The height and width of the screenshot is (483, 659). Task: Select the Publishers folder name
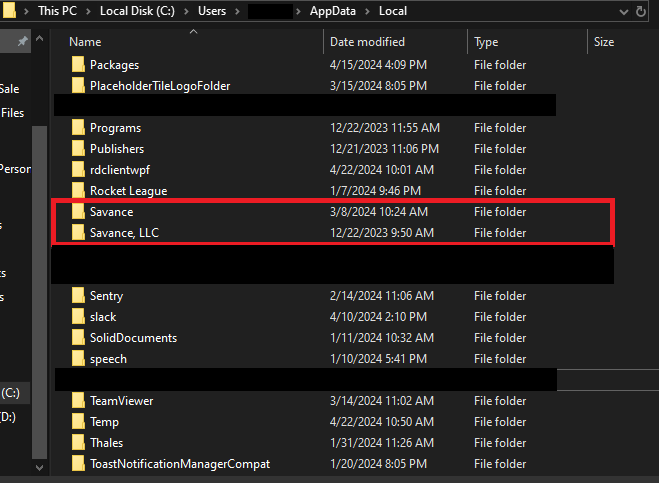coord(117,149)
